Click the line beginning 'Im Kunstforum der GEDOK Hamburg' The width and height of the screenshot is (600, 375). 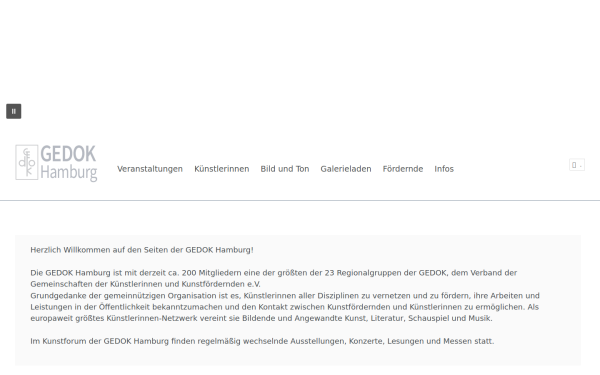coord(262,341)
